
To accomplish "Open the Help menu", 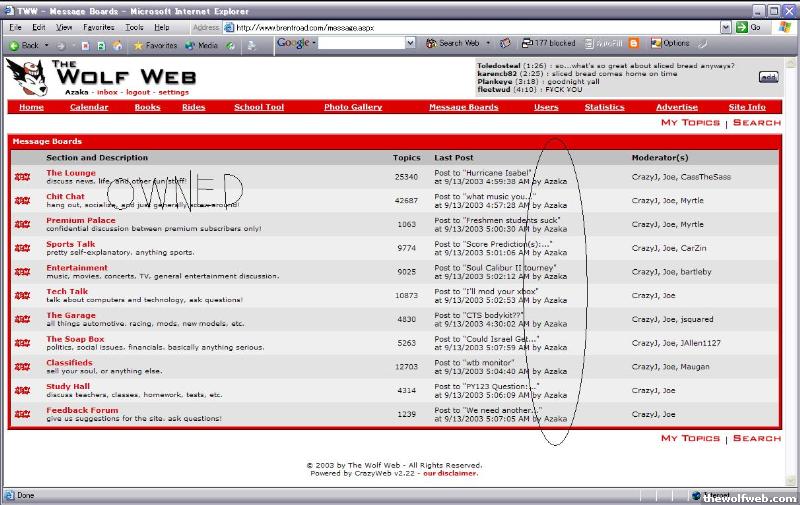I will coord(162,28).
